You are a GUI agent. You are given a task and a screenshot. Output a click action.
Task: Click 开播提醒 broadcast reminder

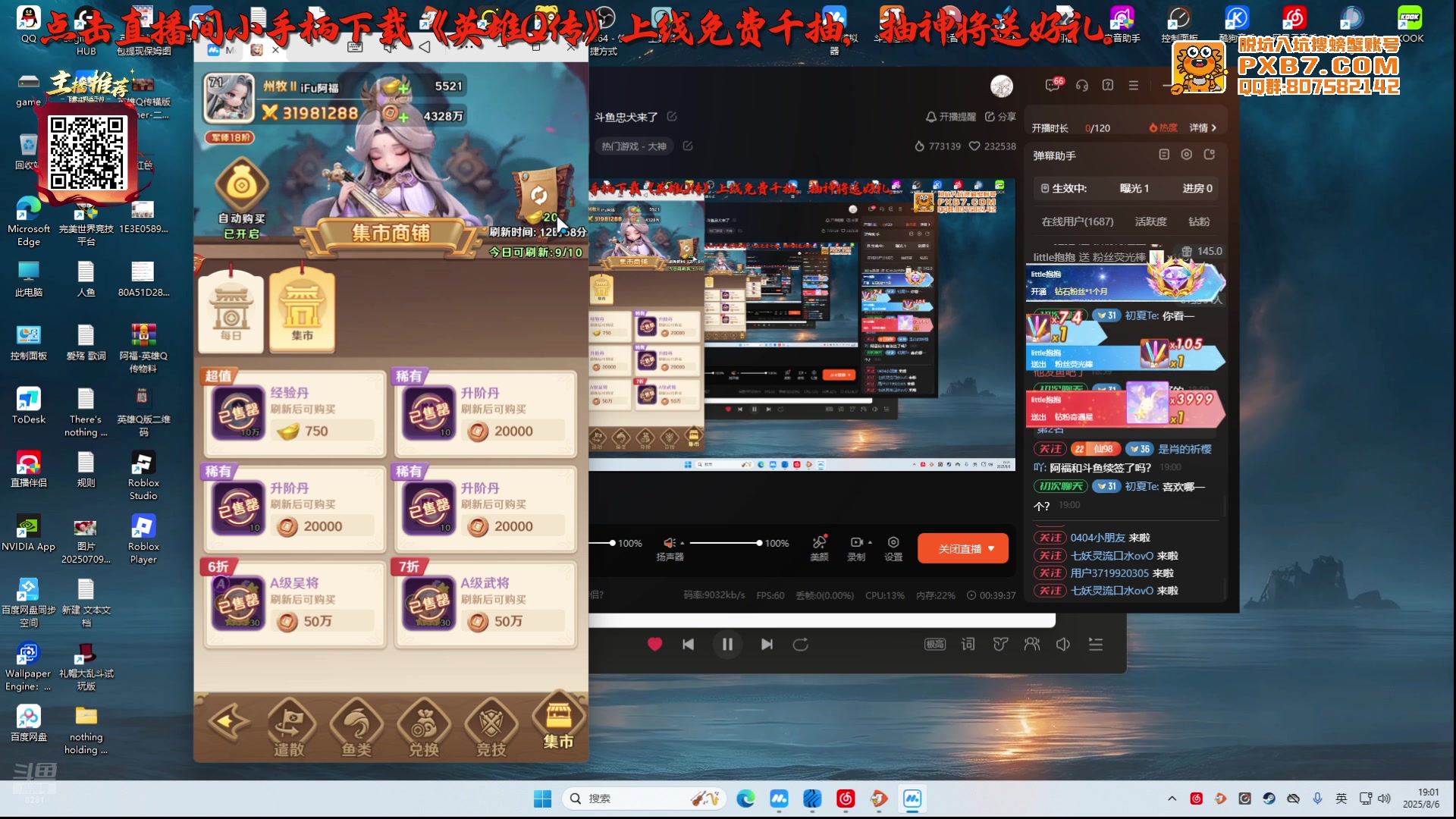(x=951, y=117)
